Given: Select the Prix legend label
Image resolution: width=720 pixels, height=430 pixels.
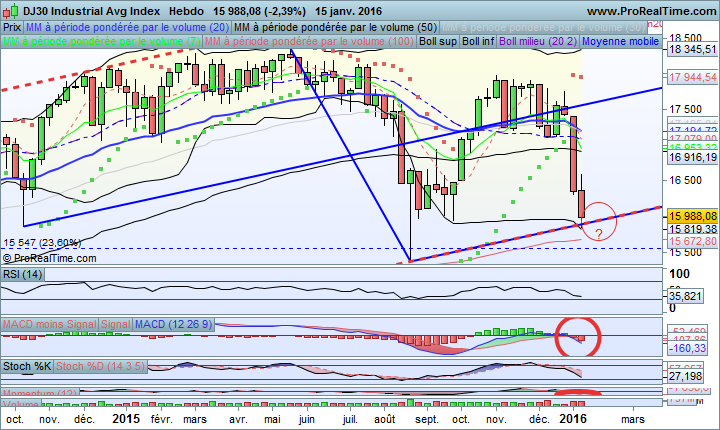Looking at the screenshot, I should coord(12,28).
